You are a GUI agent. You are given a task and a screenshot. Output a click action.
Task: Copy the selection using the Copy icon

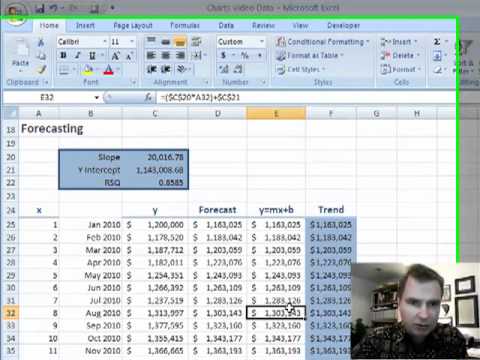[41, 56]
